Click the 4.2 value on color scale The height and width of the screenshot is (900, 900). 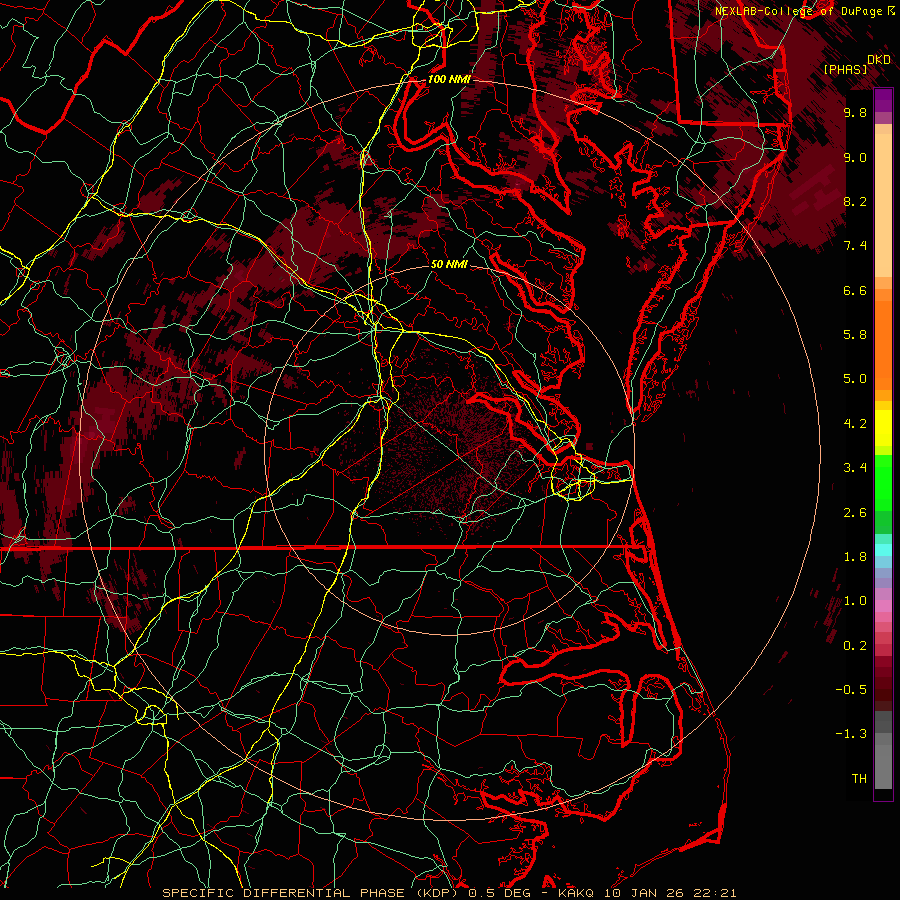(855, 424)
